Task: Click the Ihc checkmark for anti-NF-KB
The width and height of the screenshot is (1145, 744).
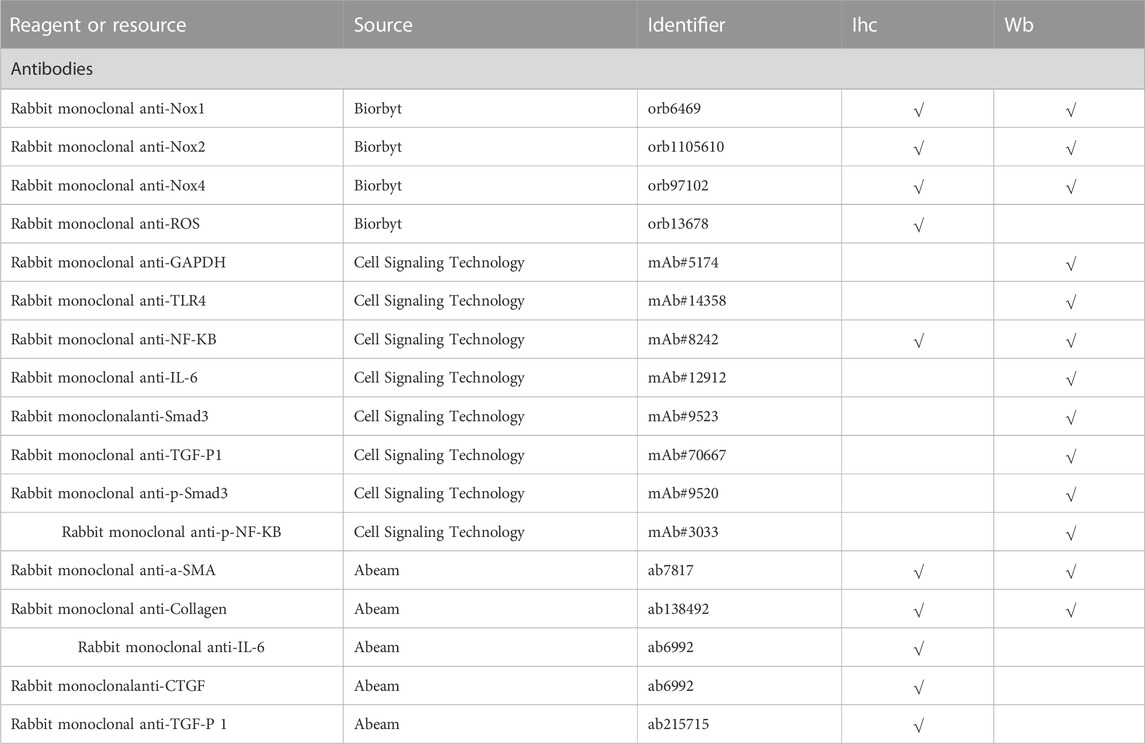Action: click(919, 341)
